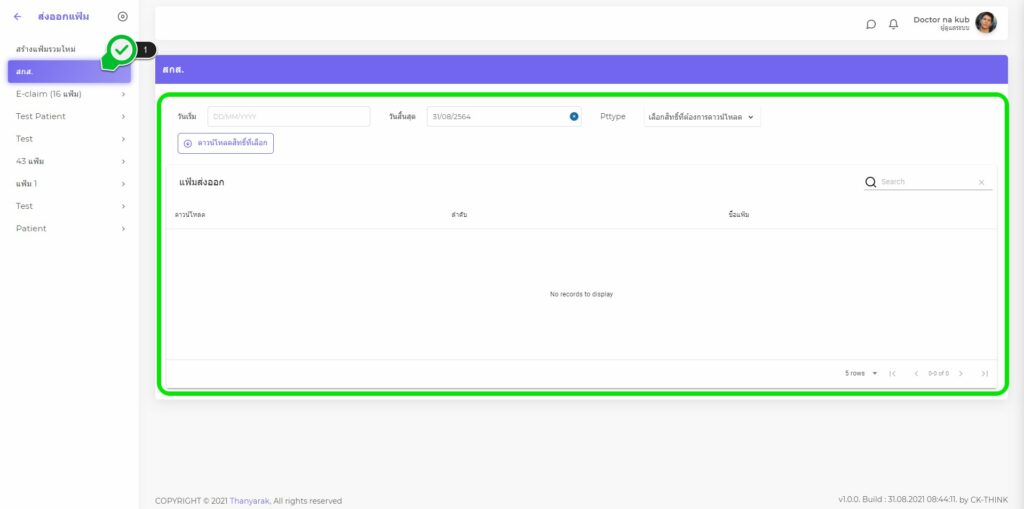Open the notifications bell
Image resolution: width=1024 pixels, height=509 pixels.
point(894,24)
